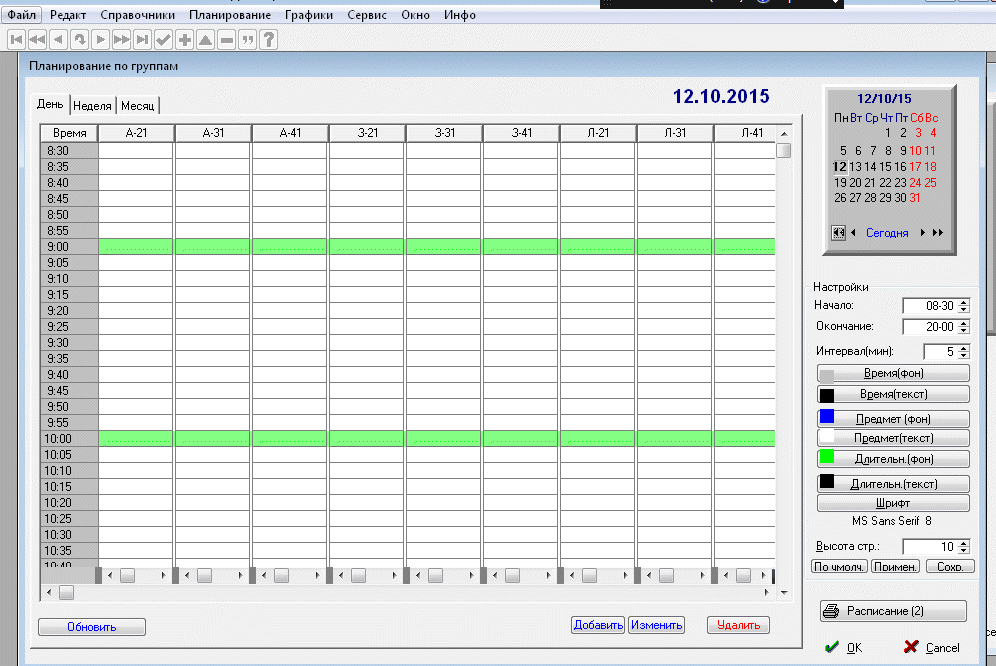Image resolution: width=996 pixels, height=666 pixels.
Task: Go to next month in calendar
Action: (x=922, y=233)
